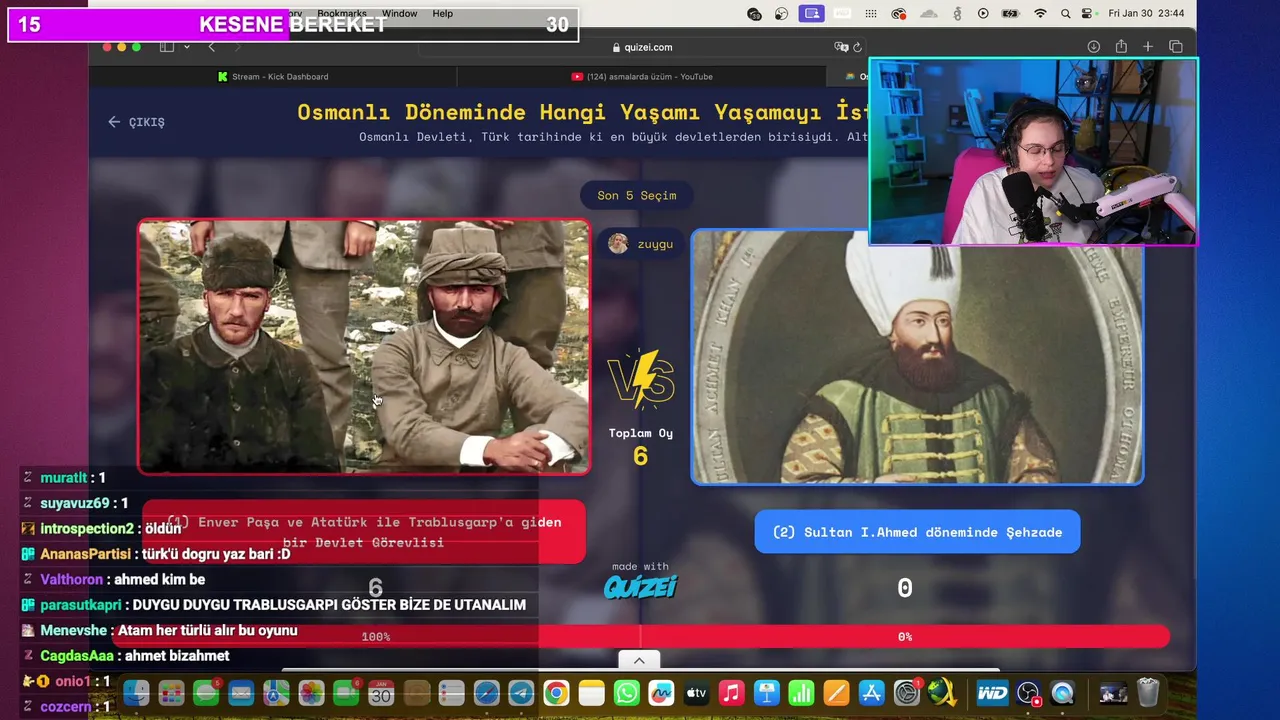Open Finder from the Dock

coord(136,693)
